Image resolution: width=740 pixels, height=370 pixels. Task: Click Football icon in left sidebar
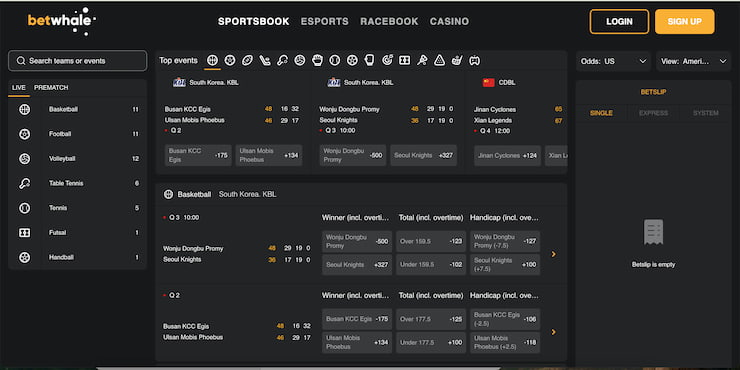tap(25, 134)
